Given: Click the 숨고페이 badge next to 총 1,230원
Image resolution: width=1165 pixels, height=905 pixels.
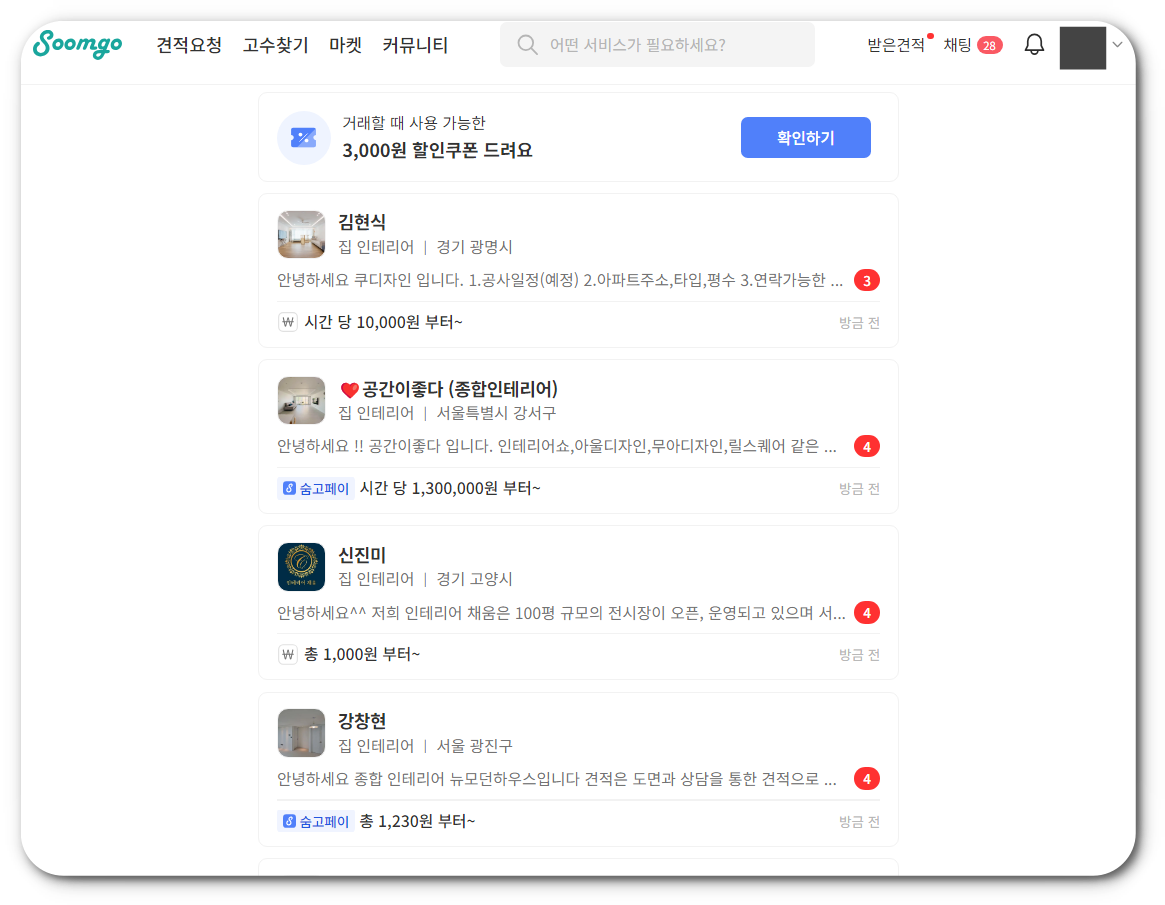Looking at the screenshot, I should [x=316, y=821].
